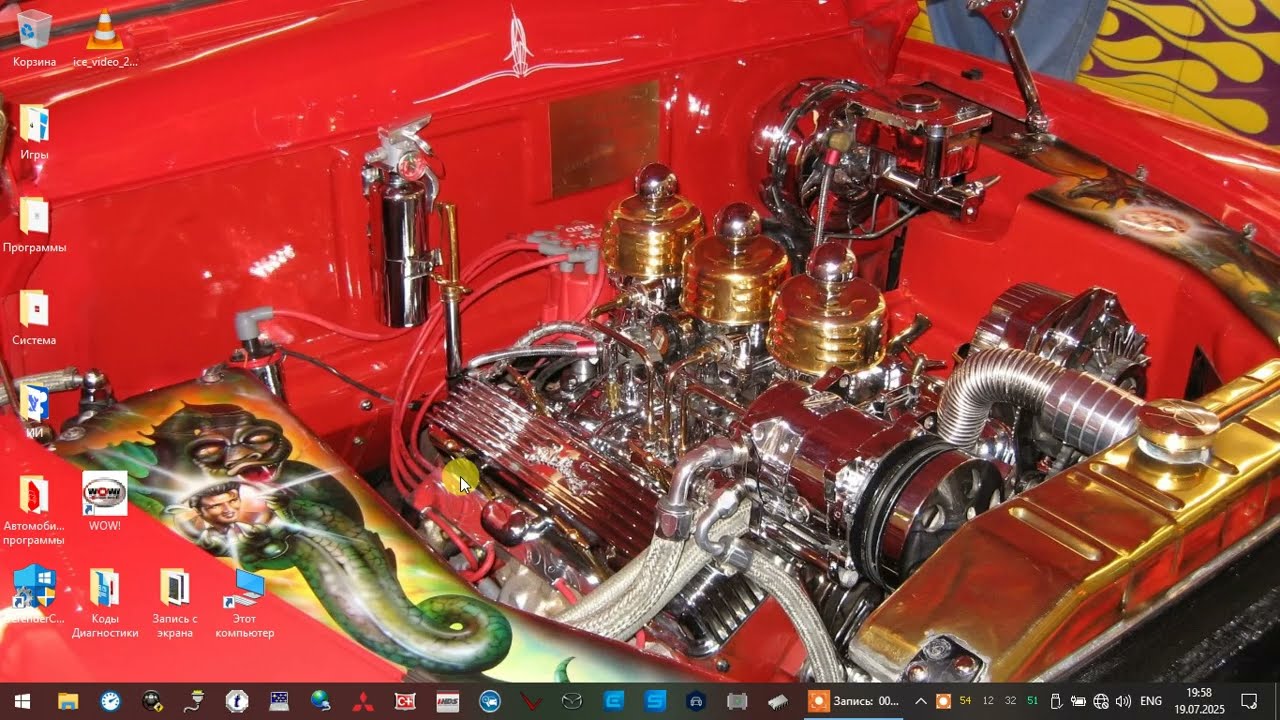Launch the Mitsubishi logo taskbar app
Image resolution: width=1280 pixels, height=720 pixels.
(363, 701)
